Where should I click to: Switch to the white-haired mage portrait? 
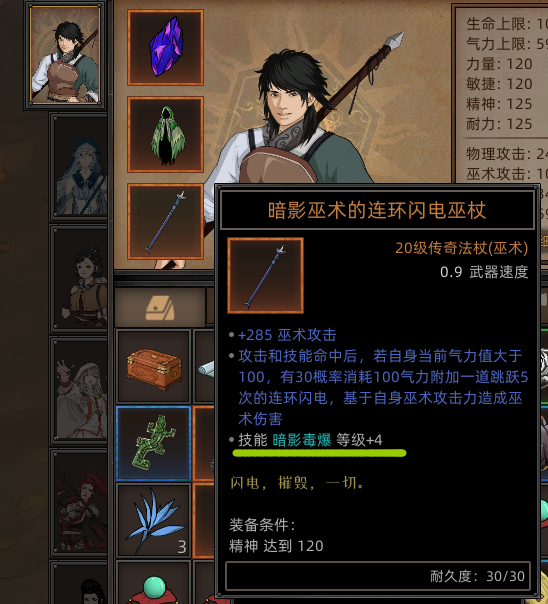pos(80,167)
